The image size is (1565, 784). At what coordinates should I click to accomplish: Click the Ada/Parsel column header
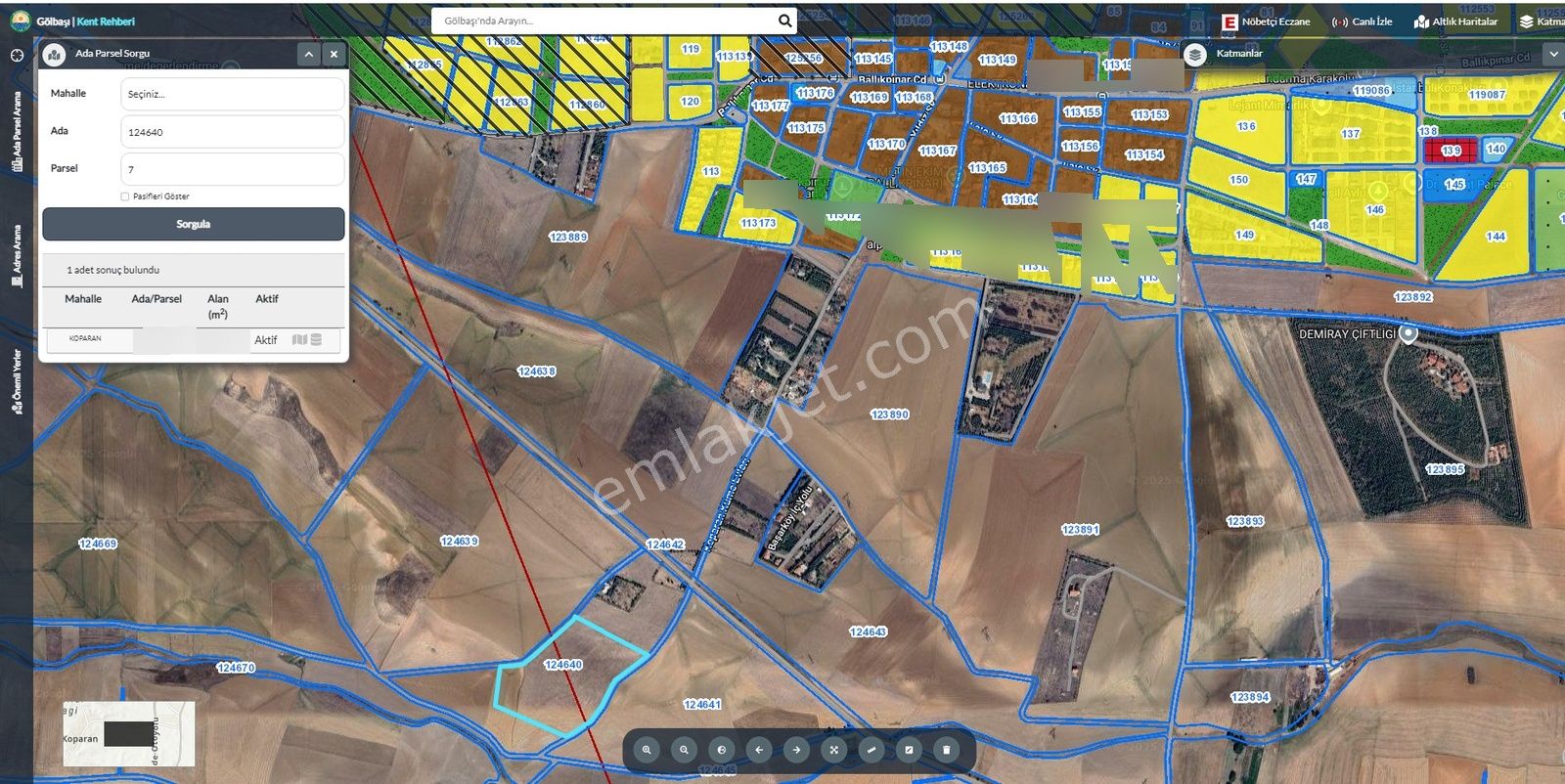pos(156,299)
